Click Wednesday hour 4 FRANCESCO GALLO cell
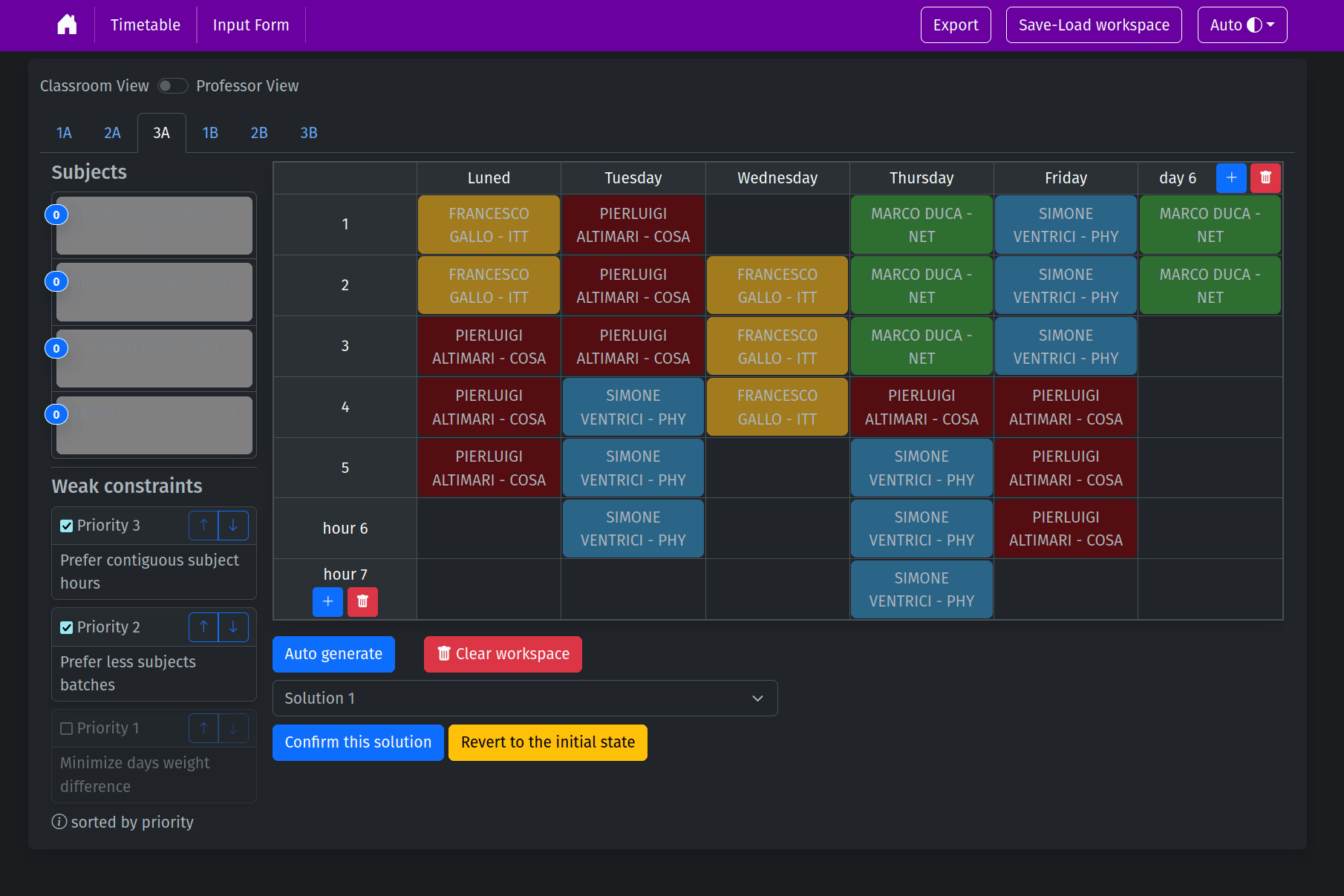The width and height of the screenshot is (1344, 896). 777,407
